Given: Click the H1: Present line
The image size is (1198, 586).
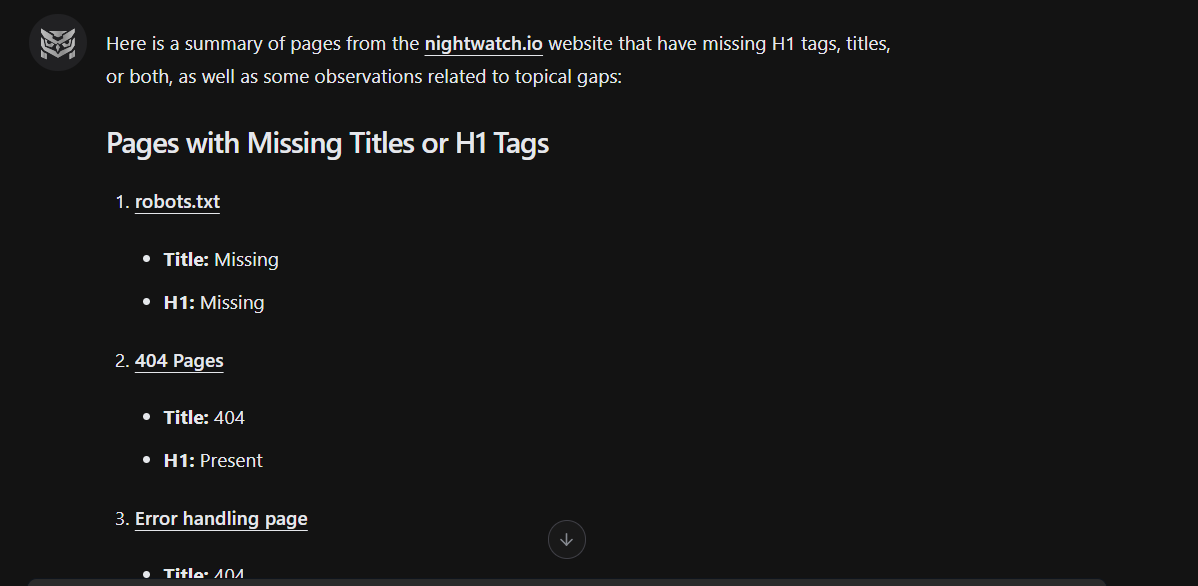Looking at the screenshot, I should tap(213, 461).
